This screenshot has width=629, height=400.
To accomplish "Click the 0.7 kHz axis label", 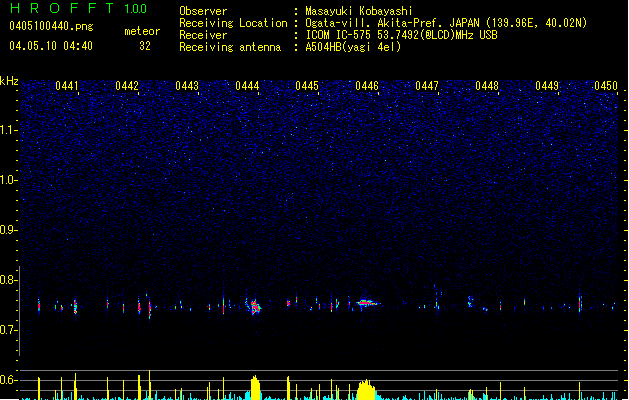I will coord(9,330).
